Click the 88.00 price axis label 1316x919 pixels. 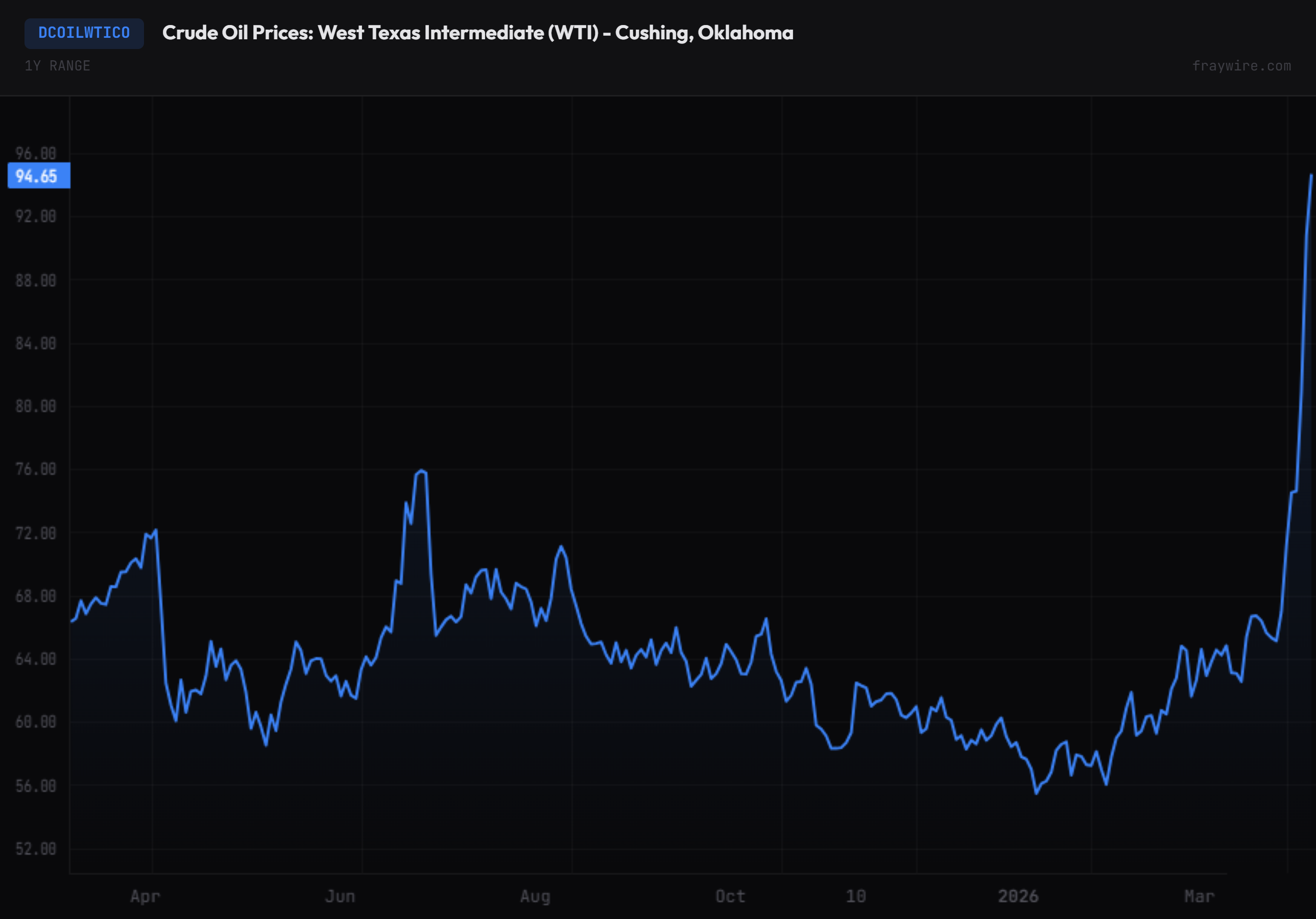tap(36, 280)
